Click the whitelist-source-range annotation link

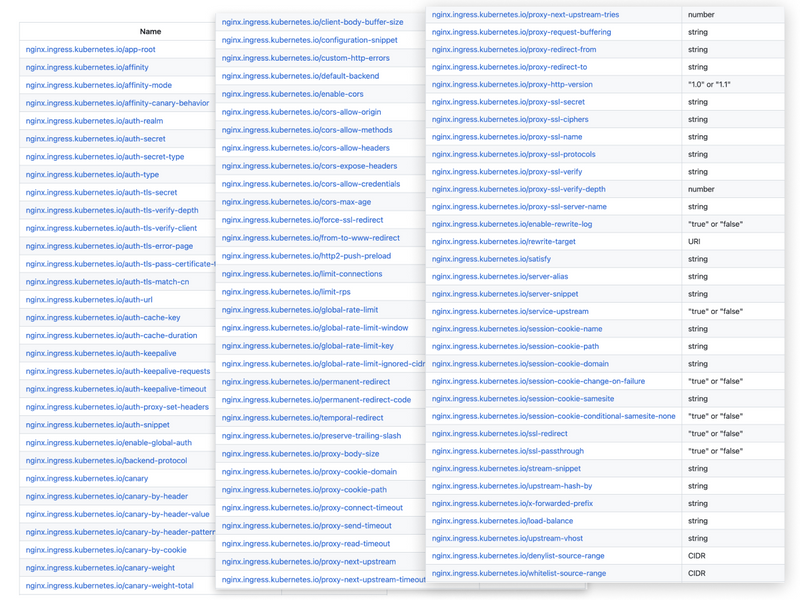point(518,573)
